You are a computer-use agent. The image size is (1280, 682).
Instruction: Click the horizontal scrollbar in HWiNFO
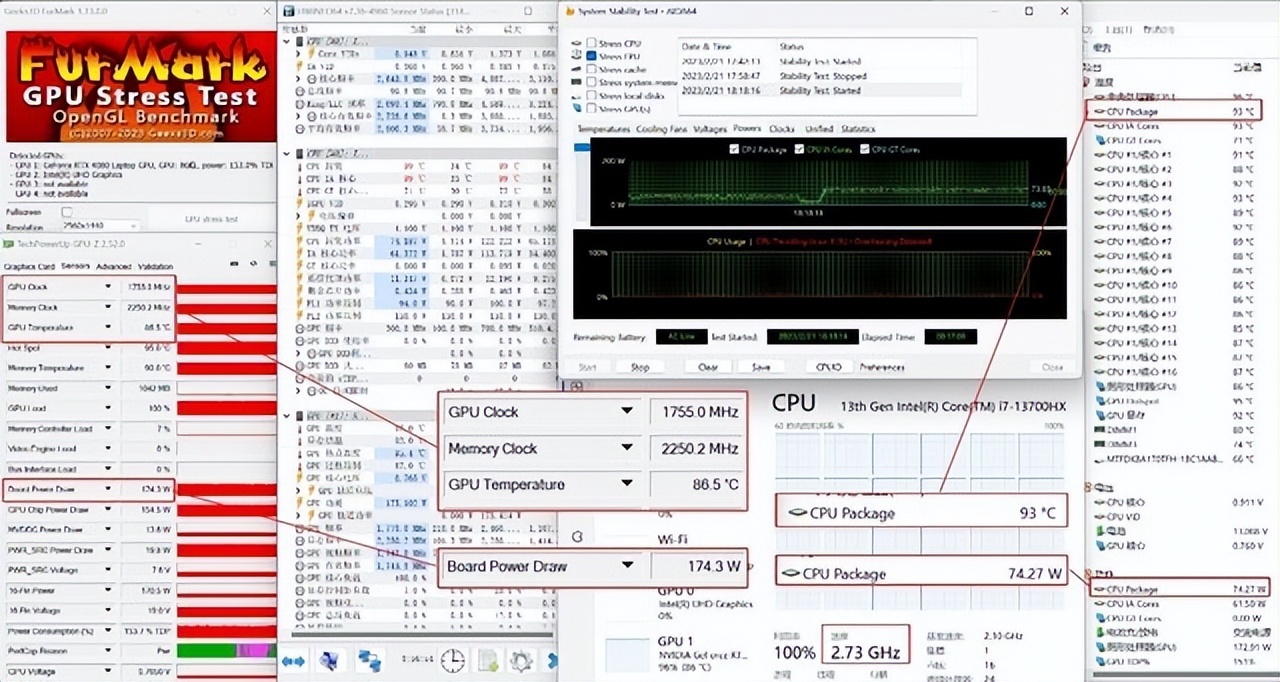[420, 634]
